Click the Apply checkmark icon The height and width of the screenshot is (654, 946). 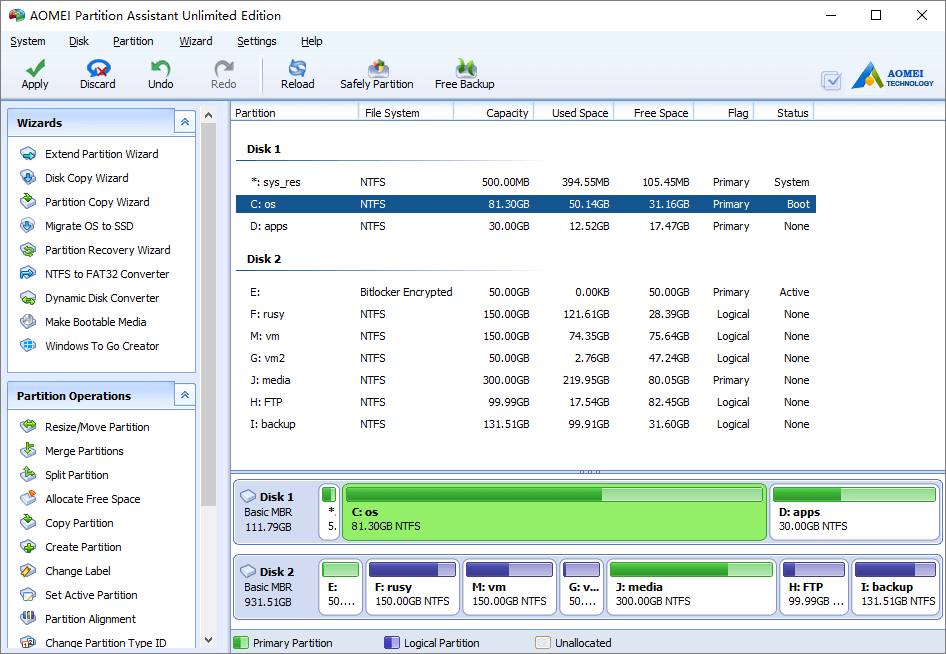coord(35,68)
